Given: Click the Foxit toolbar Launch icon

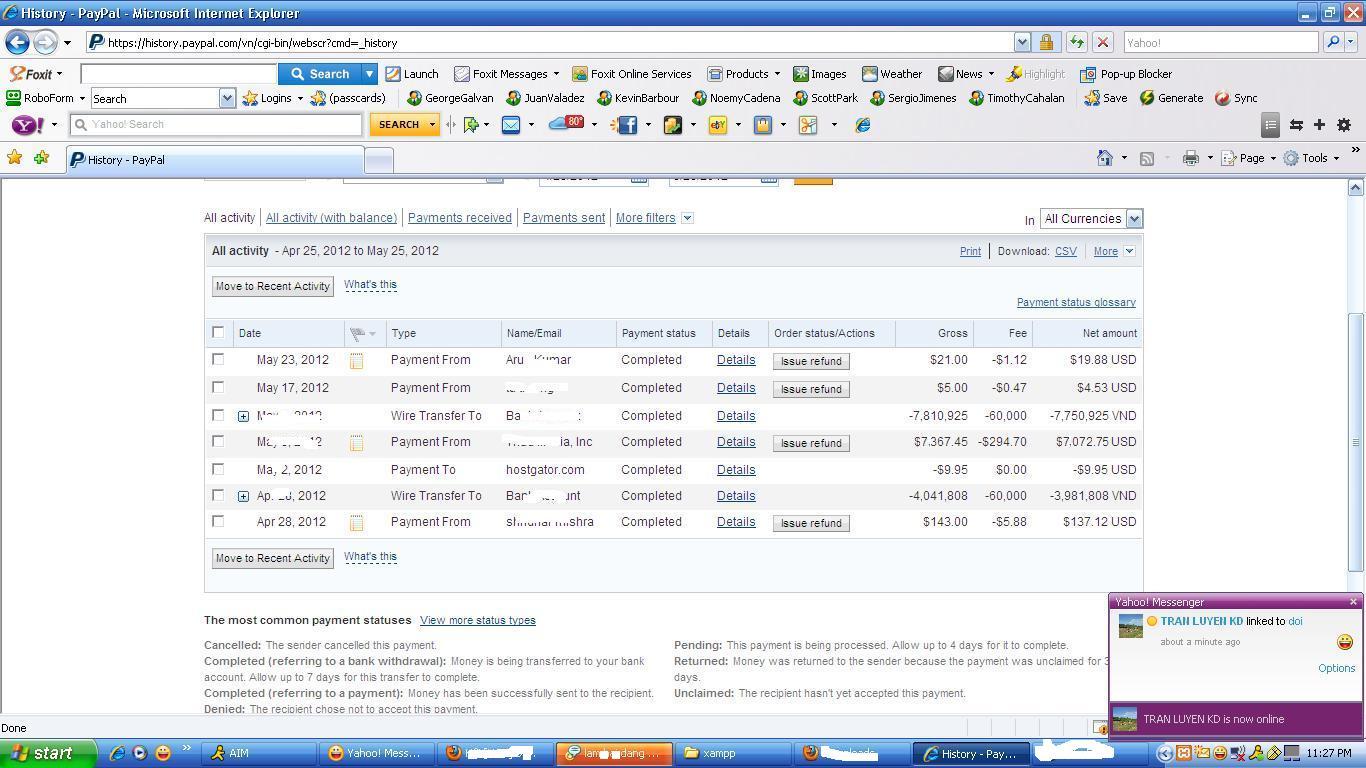Looking at the screenshot, I should [412, 74].
